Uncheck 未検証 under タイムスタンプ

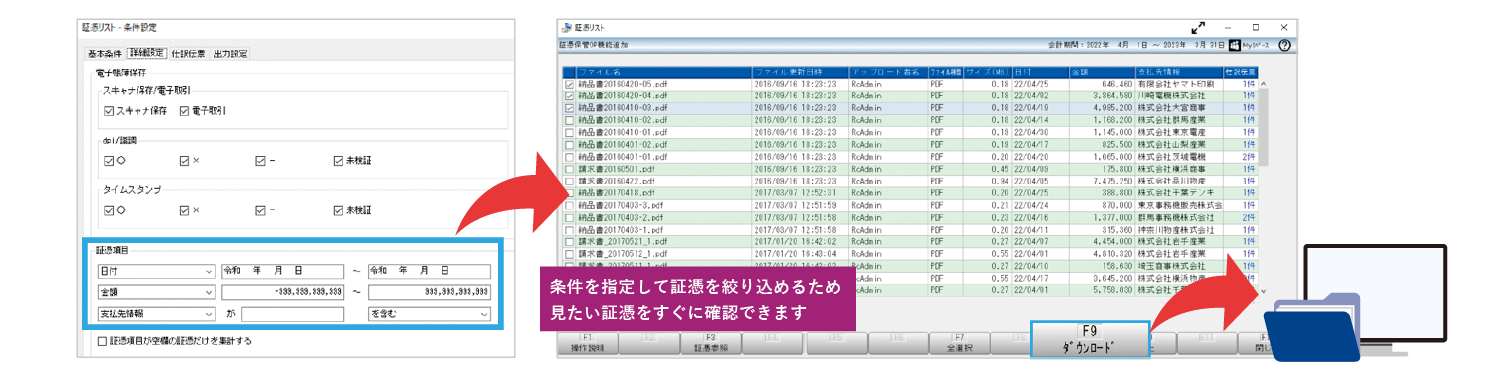click(x=338, y=210)
